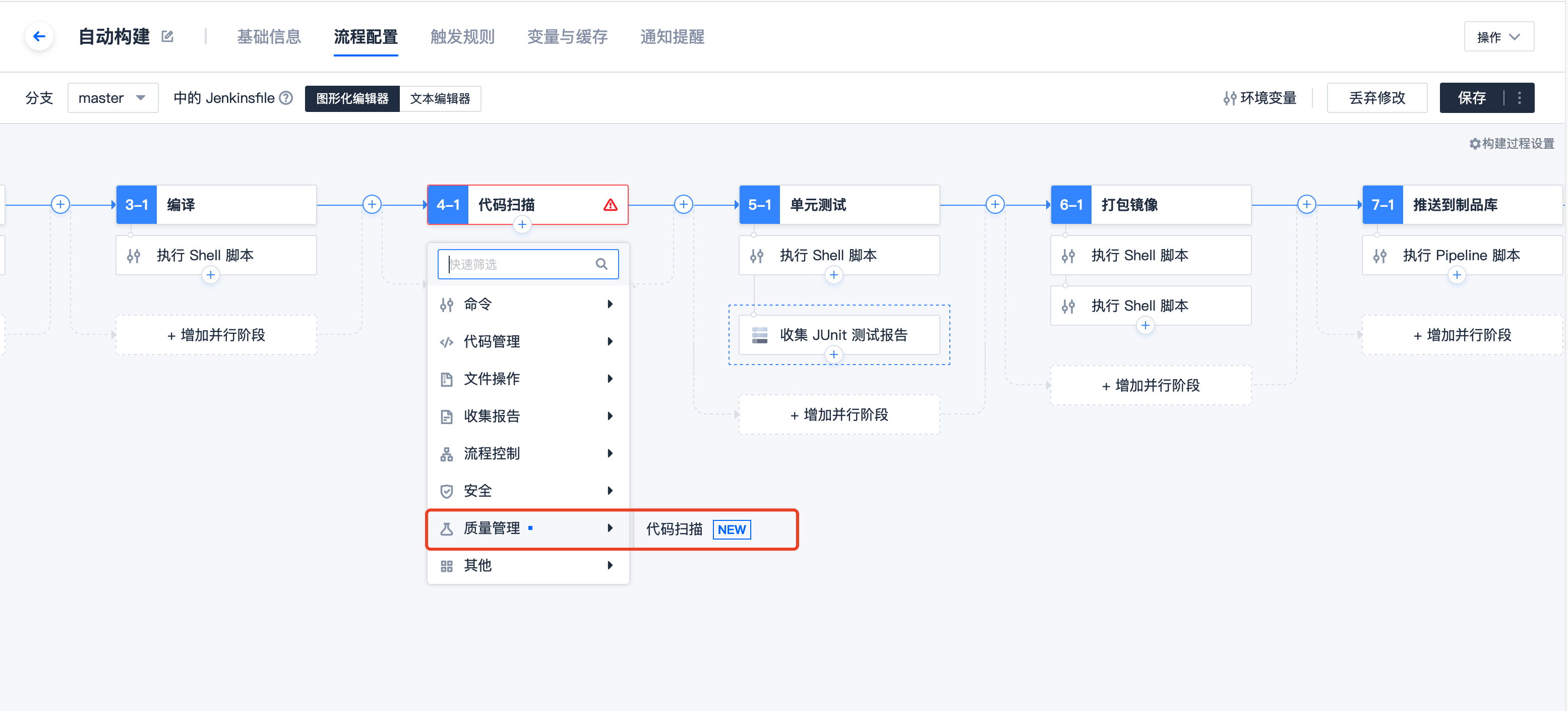This screenshot has width=1568, height=711.
Task: Add stage with plus circle before 7-1 推送到制品库
Action: [x=1307, y=205]
